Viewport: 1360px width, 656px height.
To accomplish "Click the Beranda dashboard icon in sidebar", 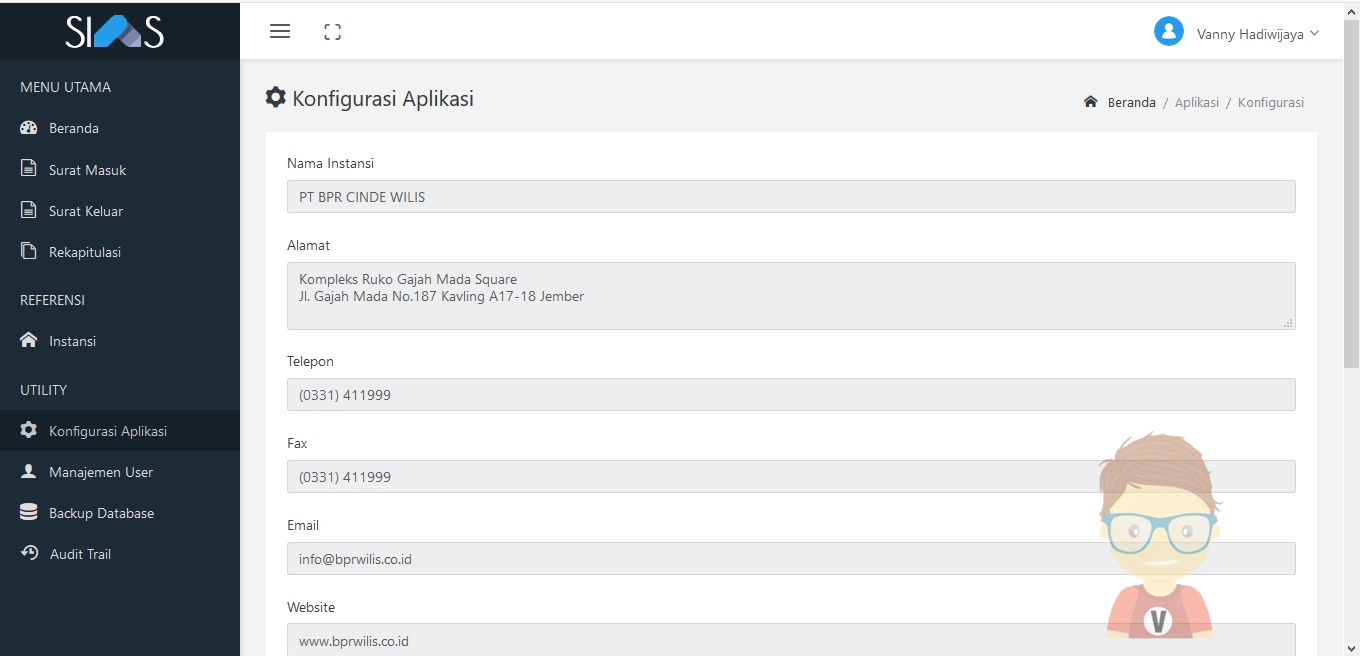I will [x=29, y=128].
